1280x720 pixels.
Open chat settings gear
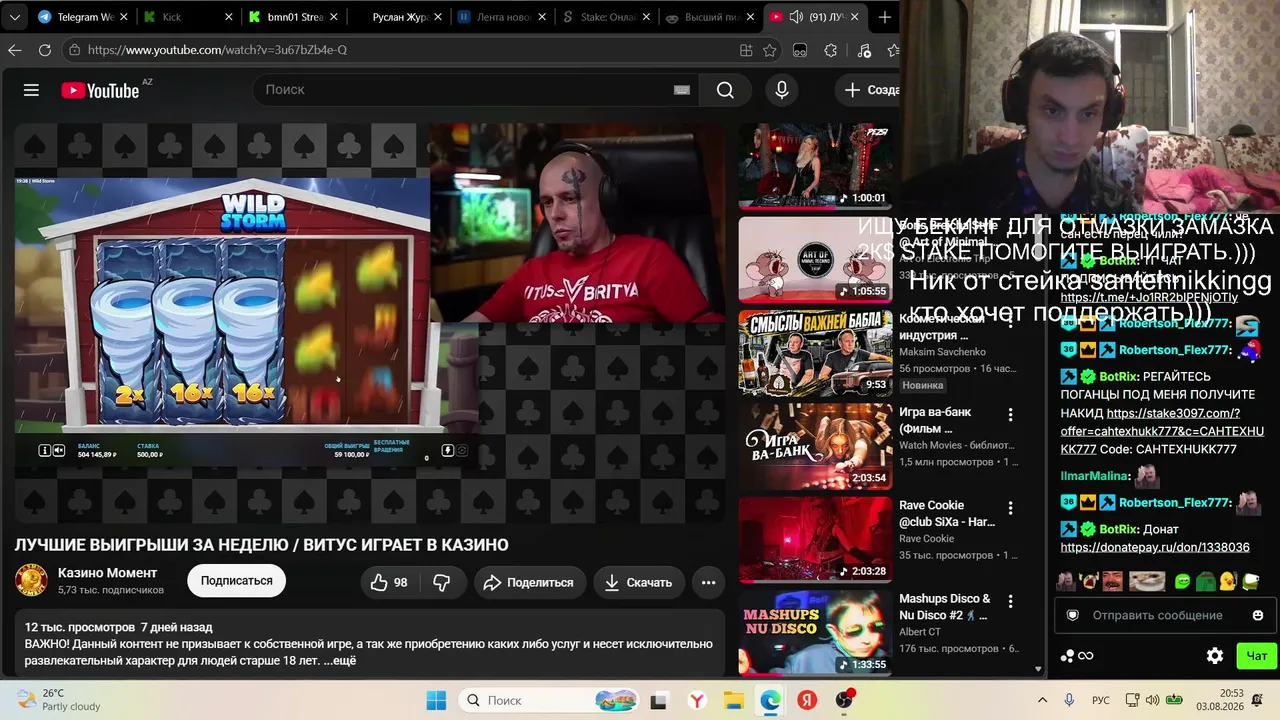[x=1215, y=656]
